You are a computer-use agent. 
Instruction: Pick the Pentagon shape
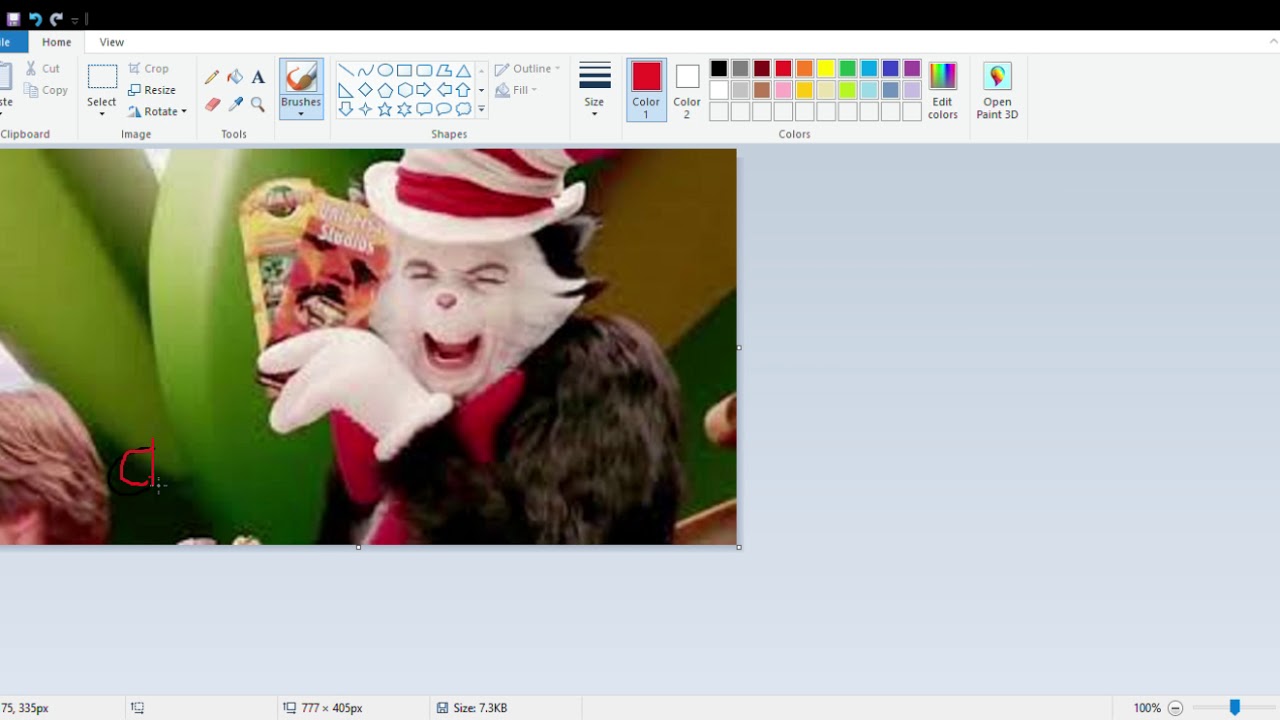385,90
